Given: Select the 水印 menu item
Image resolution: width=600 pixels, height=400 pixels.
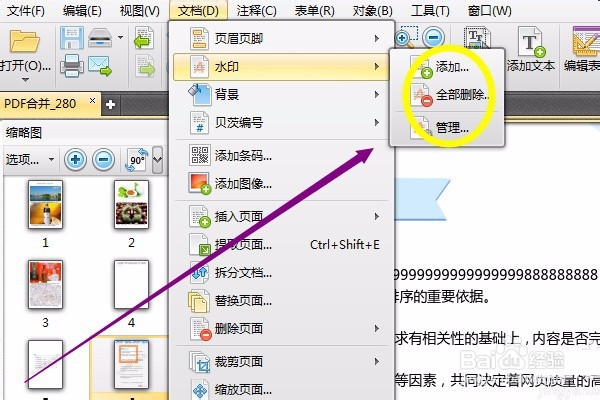Looking at the screenshot, I should [281, 67].
